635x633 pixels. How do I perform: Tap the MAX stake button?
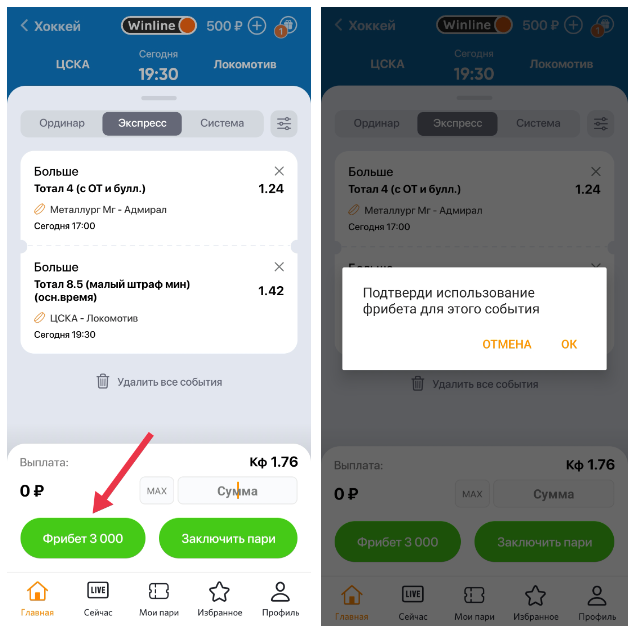[x=157, y=491]
